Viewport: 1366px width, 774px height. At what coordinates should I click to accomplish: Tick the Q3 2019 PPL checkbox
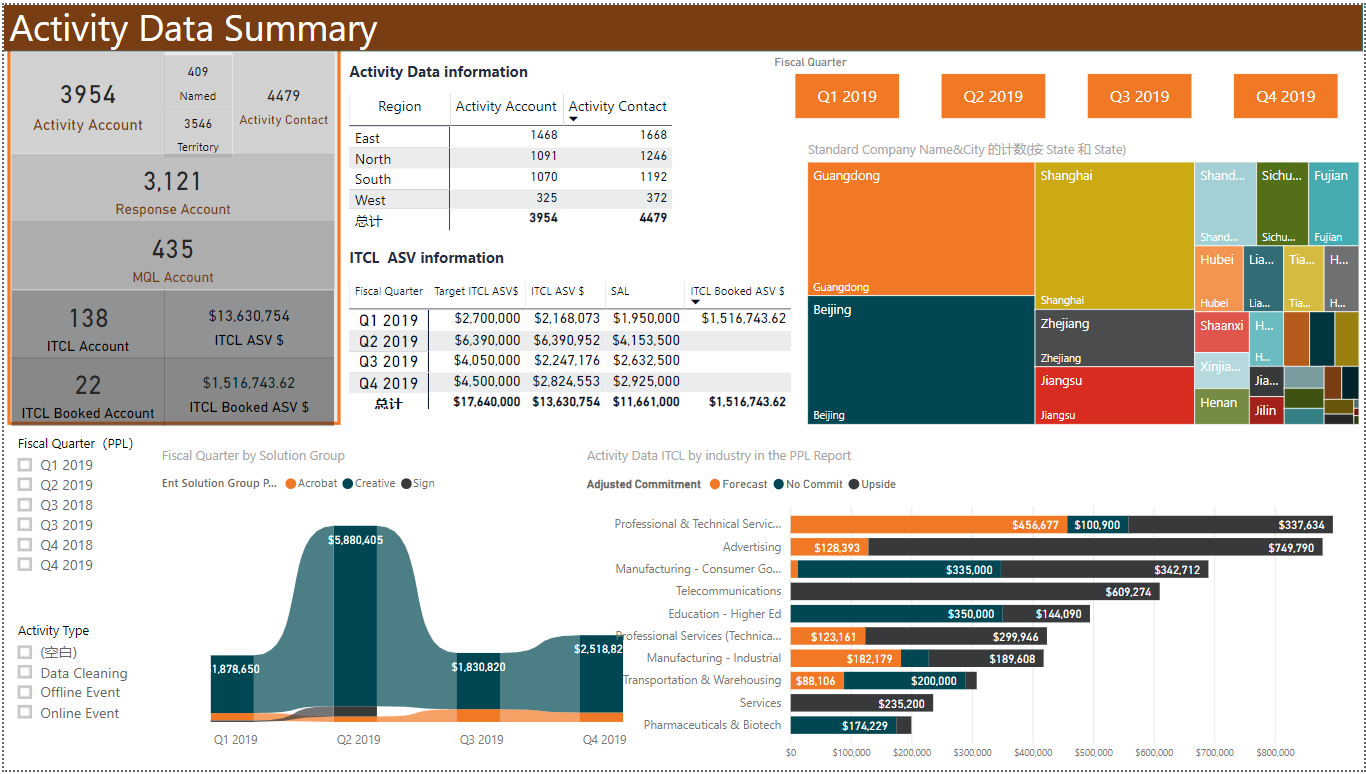(25, 525)
